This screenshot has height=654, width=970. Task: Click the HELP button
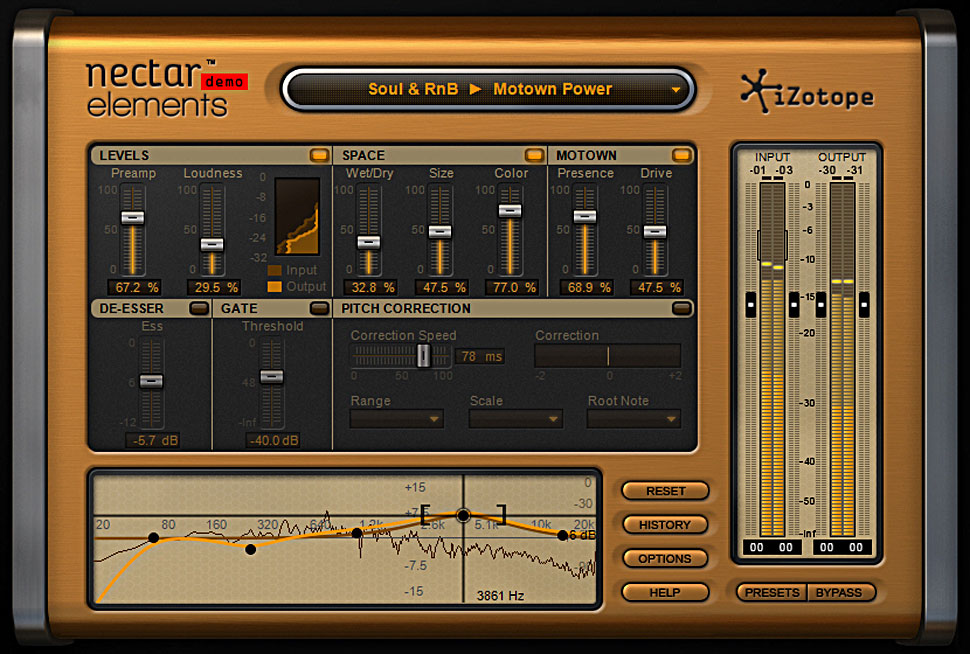click(x=666, y=593)
